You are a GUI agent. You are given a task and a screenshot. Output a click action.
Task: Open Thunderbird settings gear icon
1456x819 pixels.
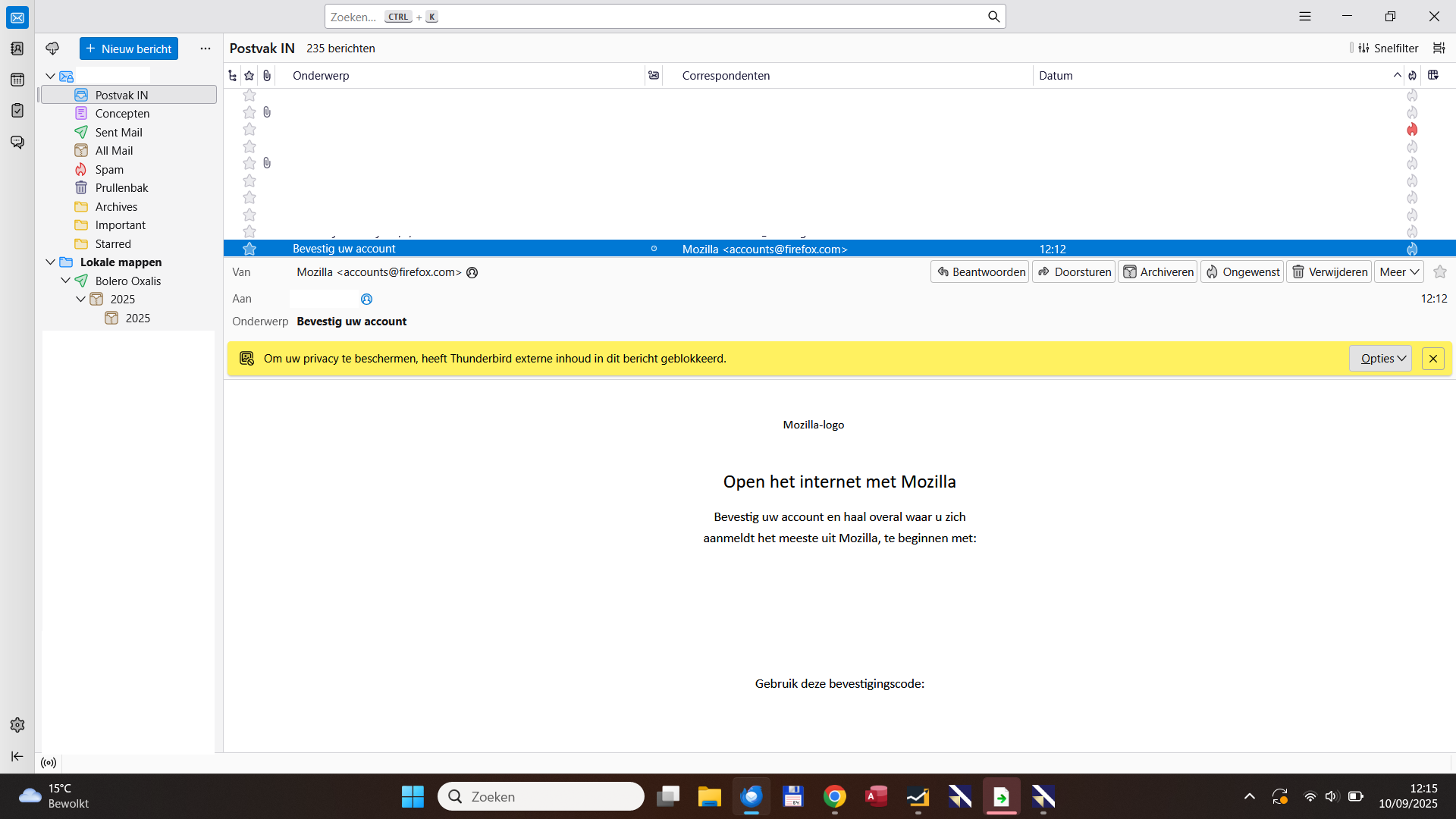click(17, 725)
